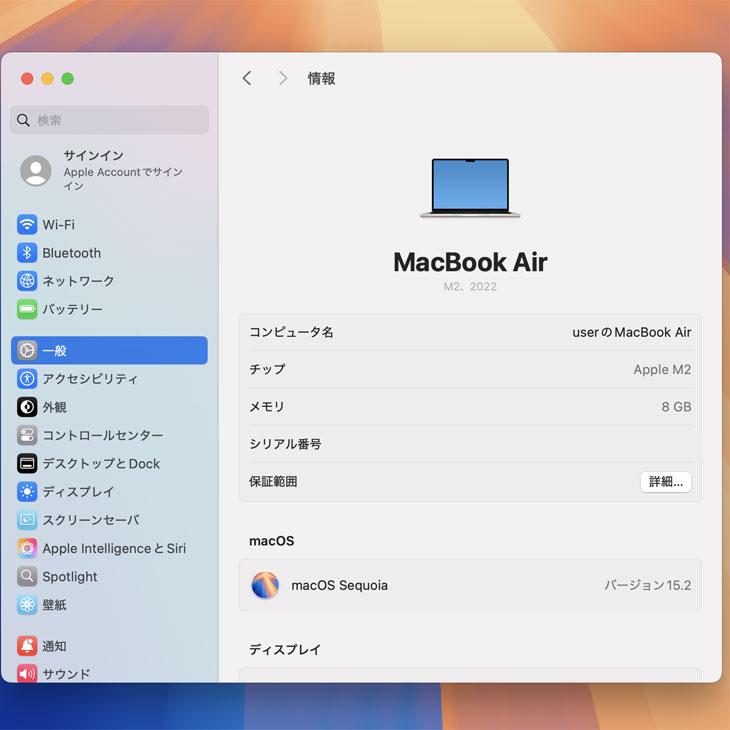Click the バッテリー battery icon
Viewport: 730px width, 730px height.
click(x=27, y=309)
